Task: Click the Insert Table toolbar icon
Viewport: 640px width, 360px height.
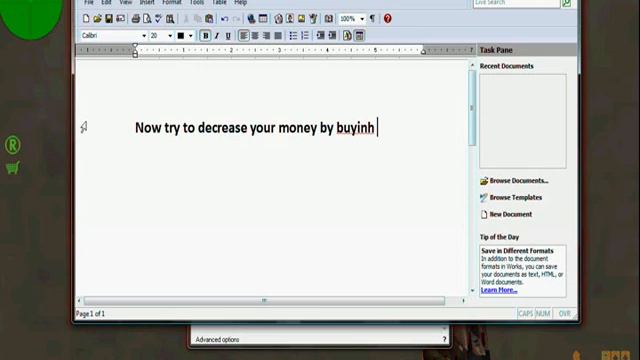Action: tap(263, 18)
